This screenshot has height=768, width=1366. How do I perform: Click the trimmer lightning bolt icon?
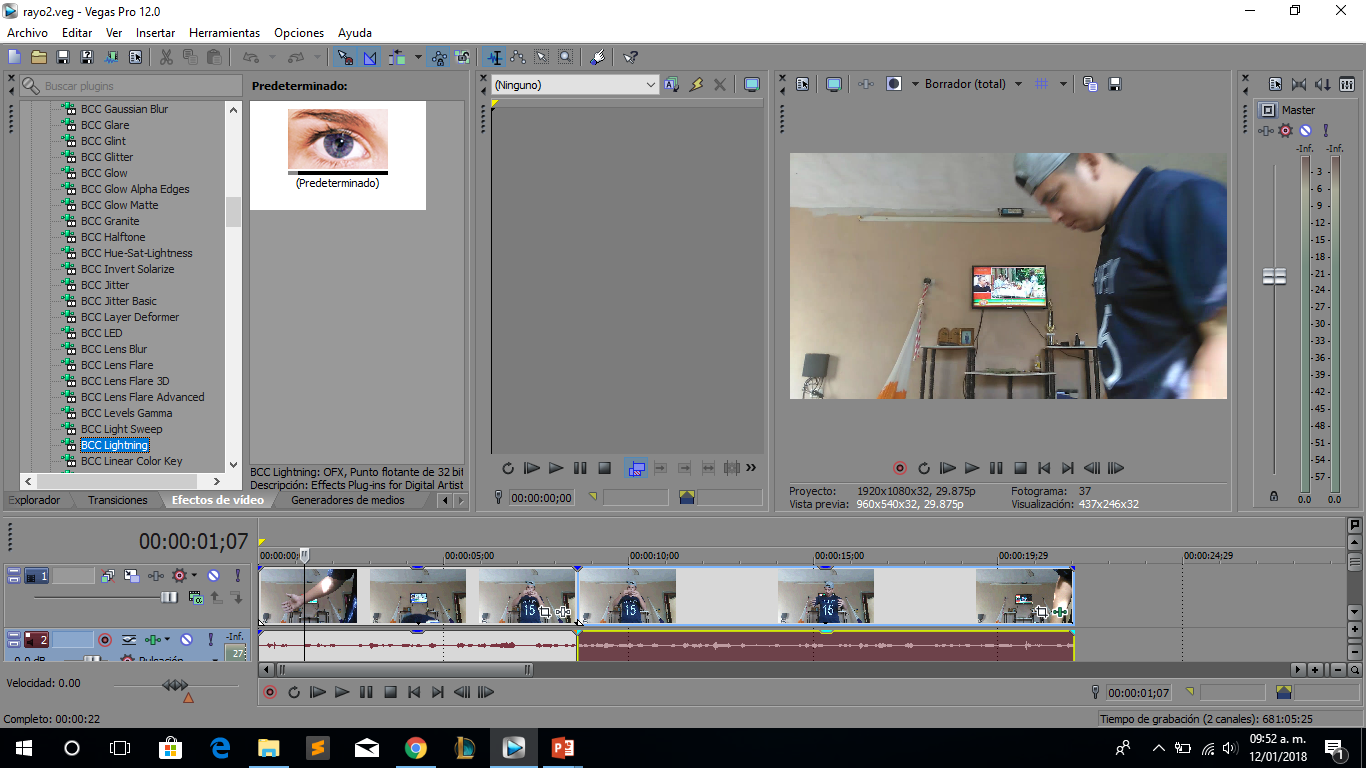pyautogui.click(x=696, y=85)
